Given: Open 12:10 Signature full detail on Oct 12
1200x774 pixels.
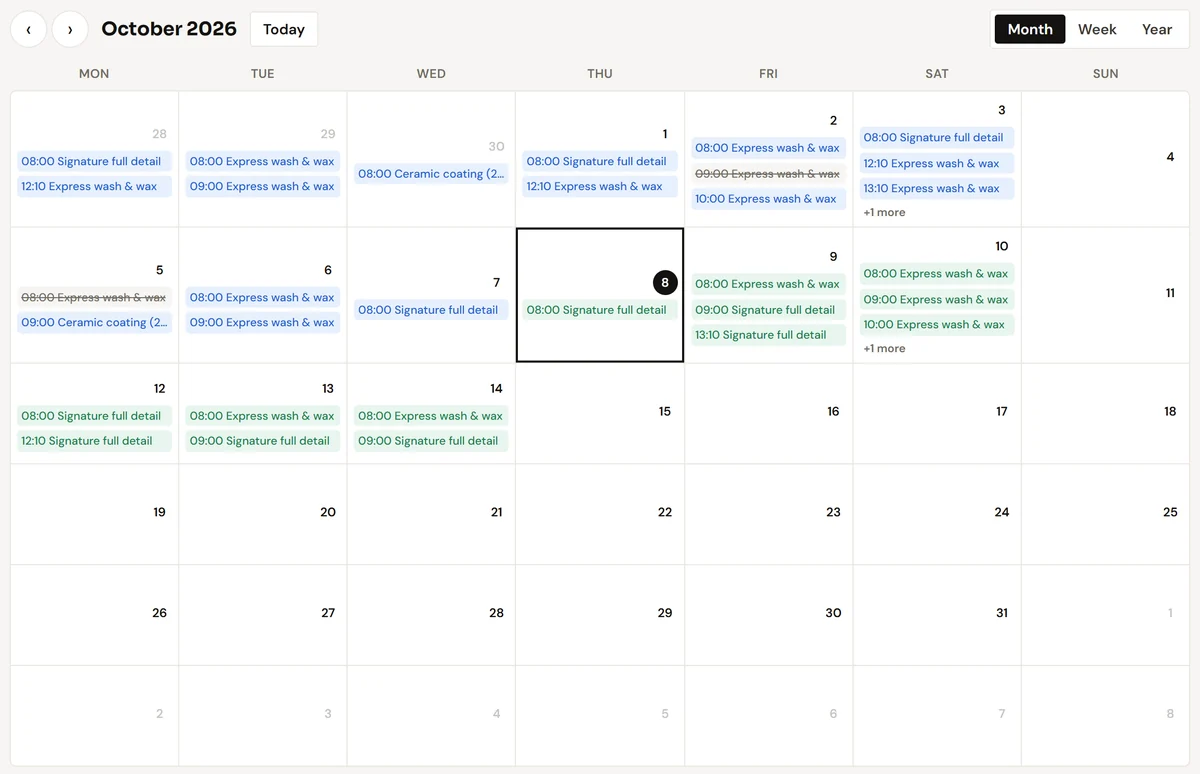Looking at the screenshot, I should click(94, 441).
